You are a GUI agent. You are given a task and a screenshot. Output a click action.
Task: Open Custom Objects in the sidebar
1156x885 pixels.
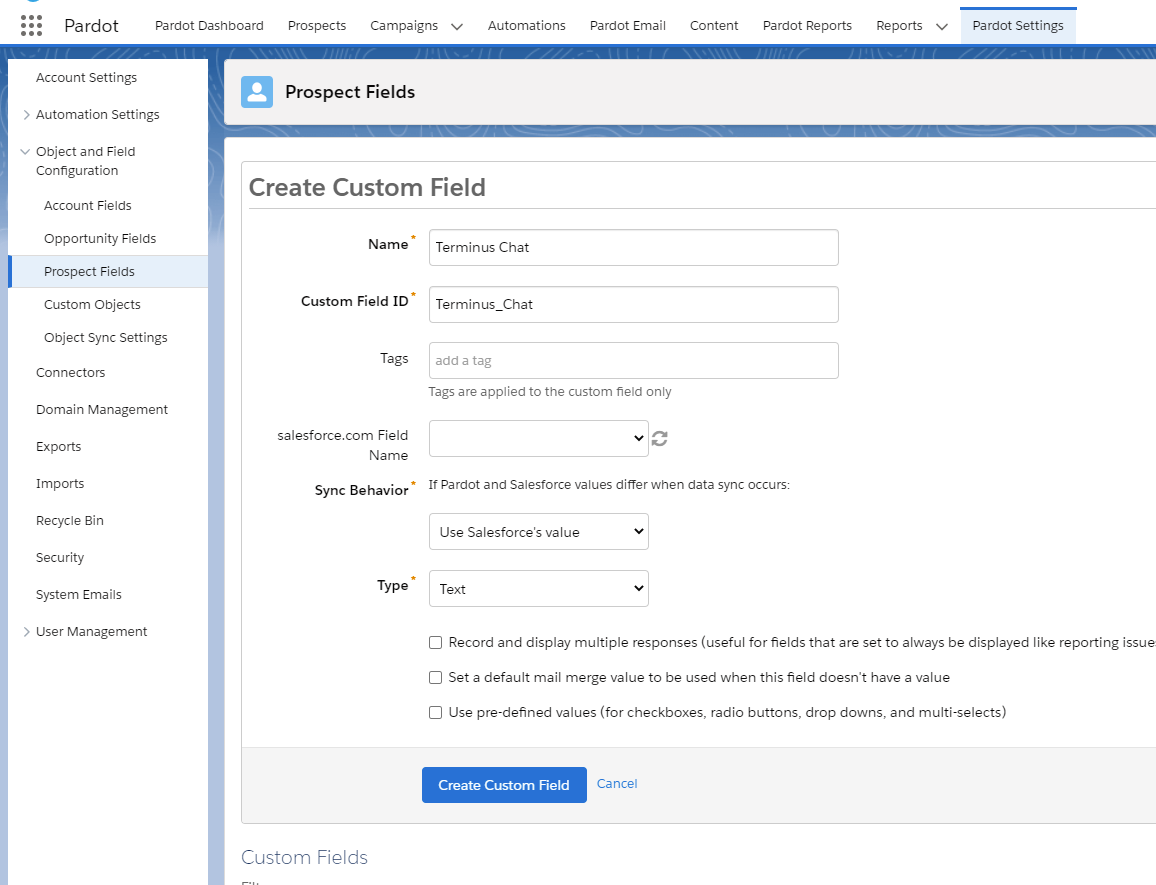coord(92,305)
